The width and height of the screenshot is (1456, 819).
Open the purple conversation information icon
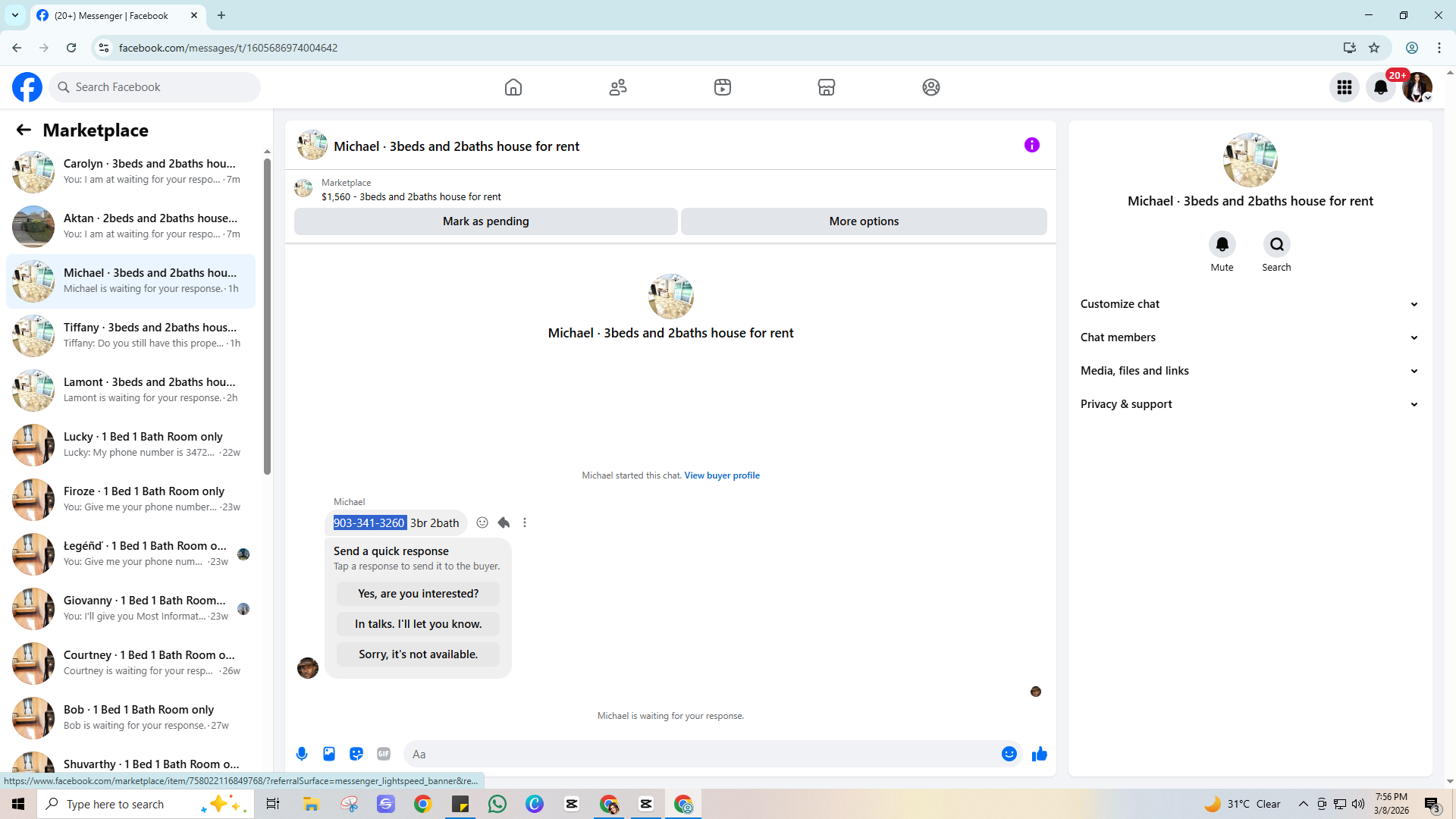pyautogui.click(x=1031, y=145)
